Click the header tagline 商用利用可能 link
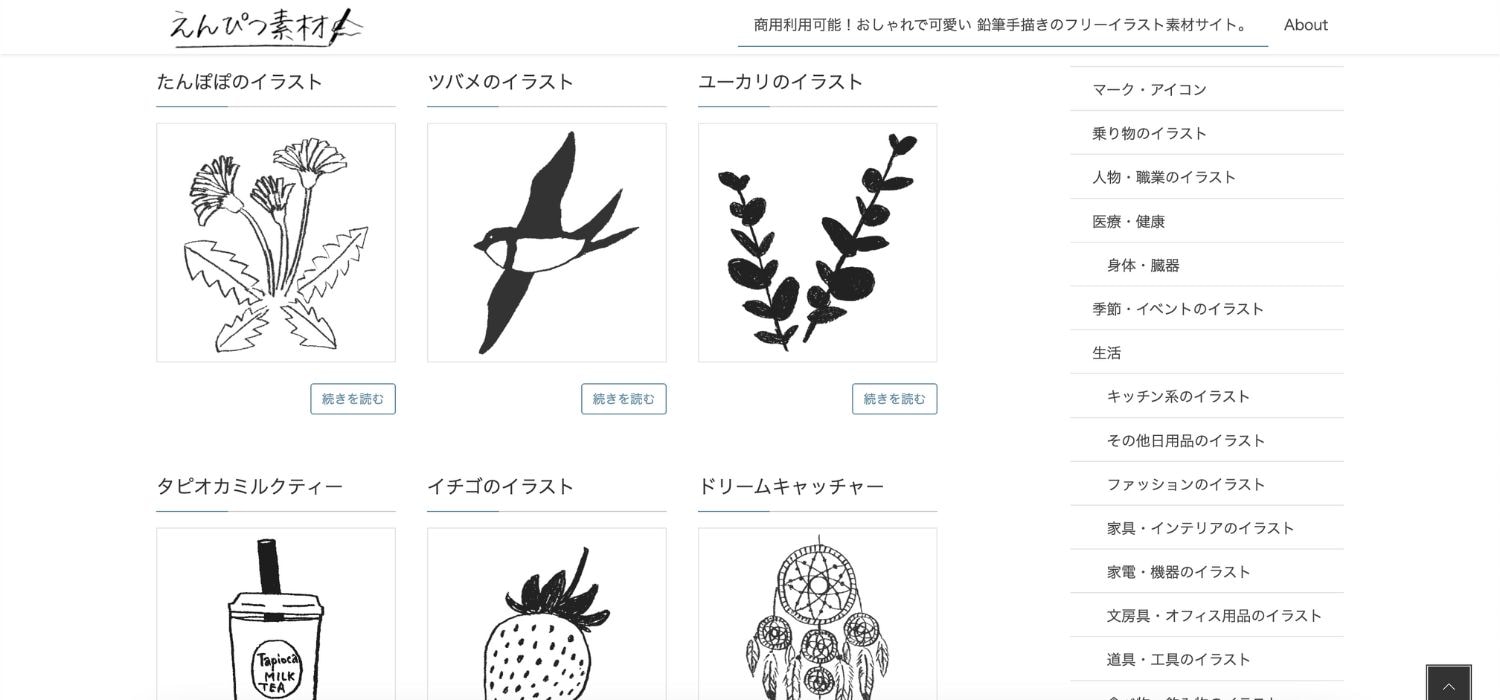 coord(1003,25)
